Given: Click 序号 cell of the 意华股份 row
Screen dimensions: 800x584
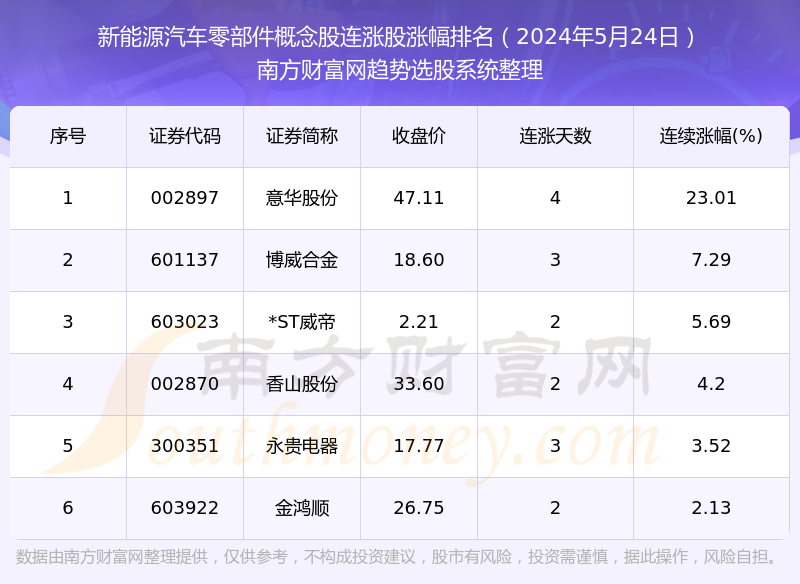Looking at the screenshot, I should click(68, 198).
